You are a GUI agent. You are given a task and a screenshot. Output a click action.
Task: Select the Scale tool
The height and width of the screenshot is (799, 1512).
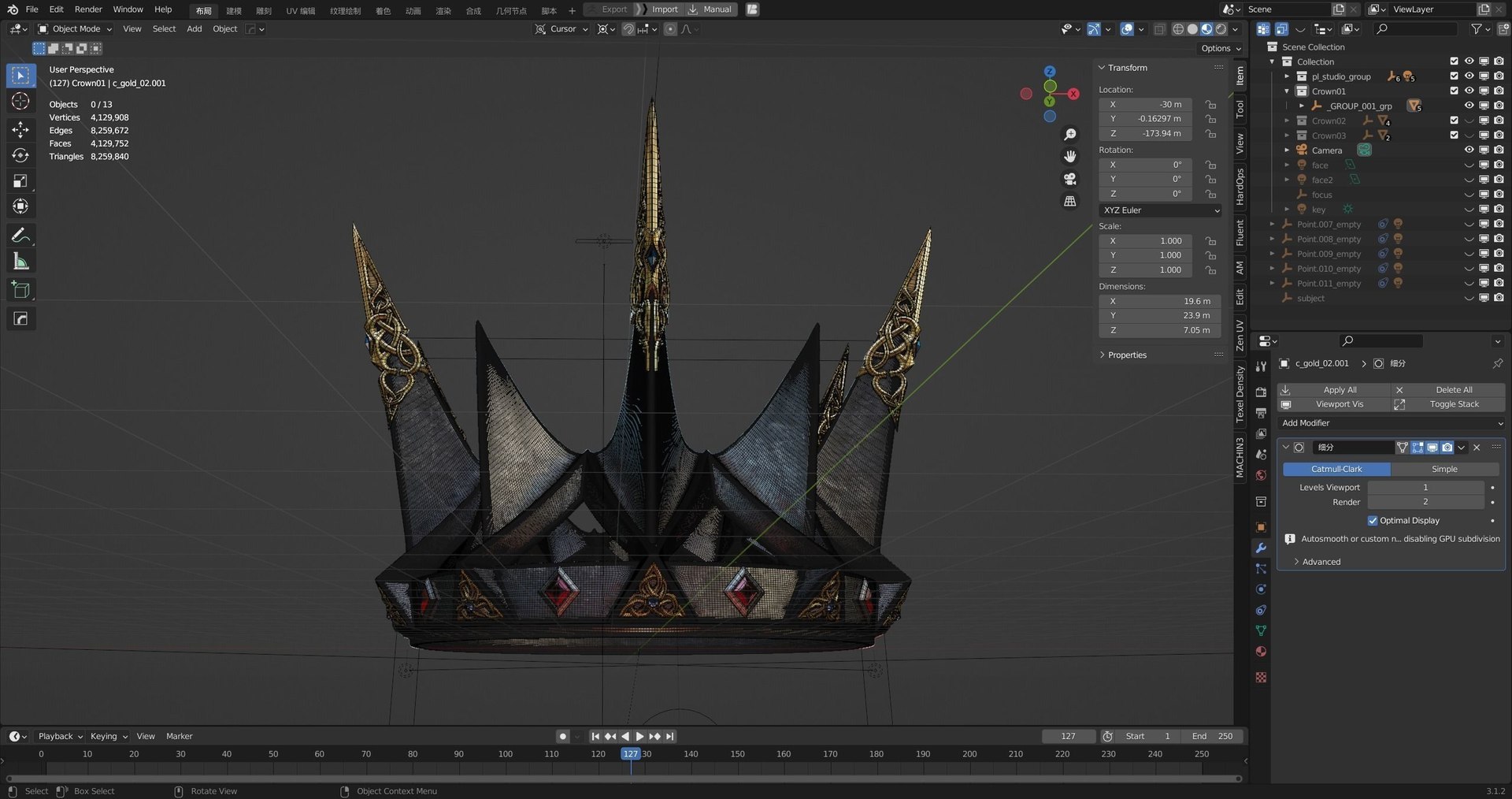tap(21, 181)
